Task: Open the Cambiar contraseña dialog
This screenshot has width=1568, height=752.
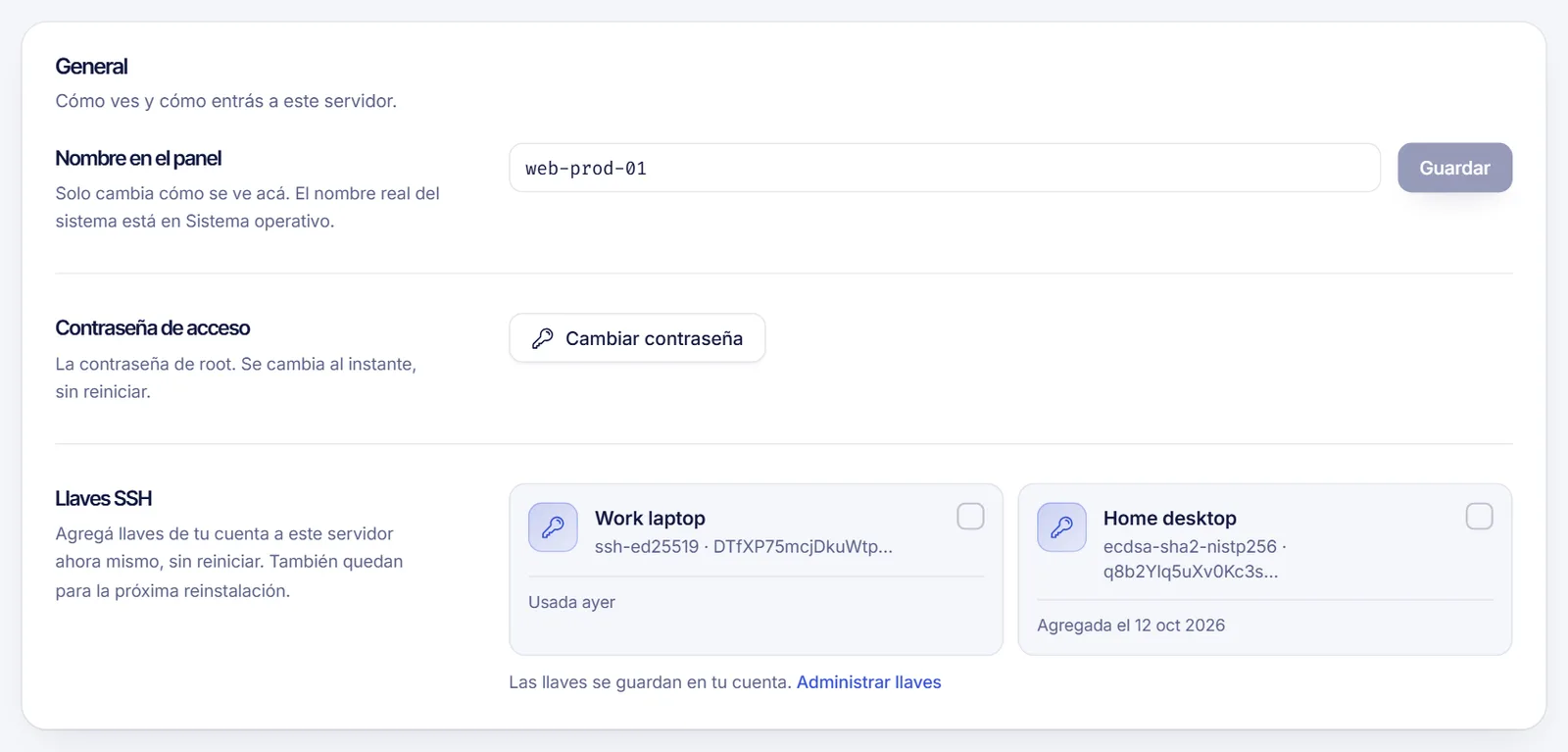Action: click(x=637, y=338)
